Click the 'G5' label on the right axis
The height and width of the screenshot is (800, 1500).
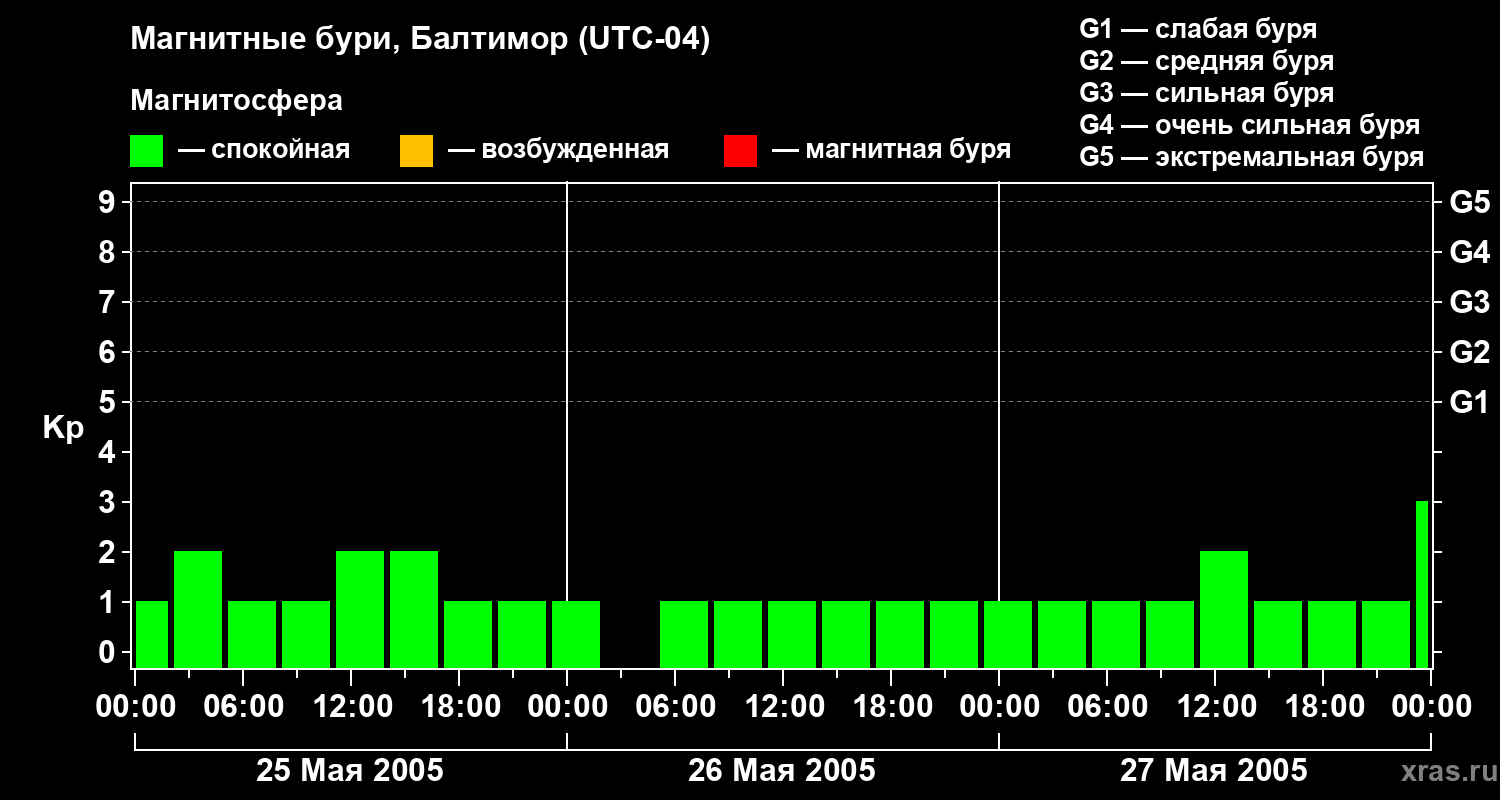1469,202
